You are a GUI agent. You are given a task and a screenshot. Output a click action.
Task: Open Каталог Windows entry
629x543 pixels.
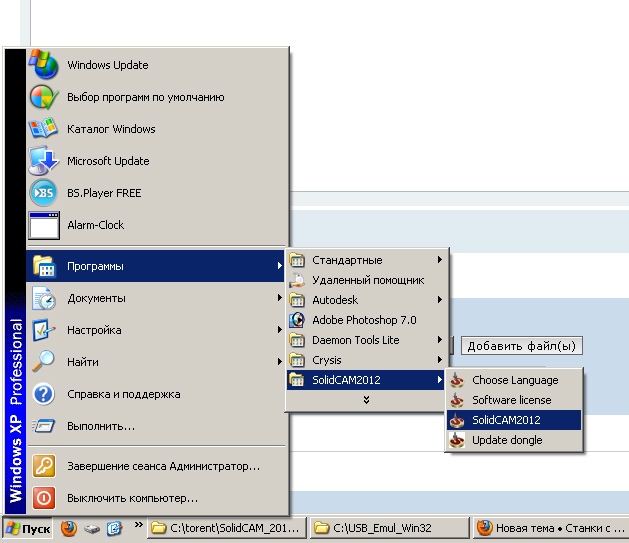(x=157, y=129)
